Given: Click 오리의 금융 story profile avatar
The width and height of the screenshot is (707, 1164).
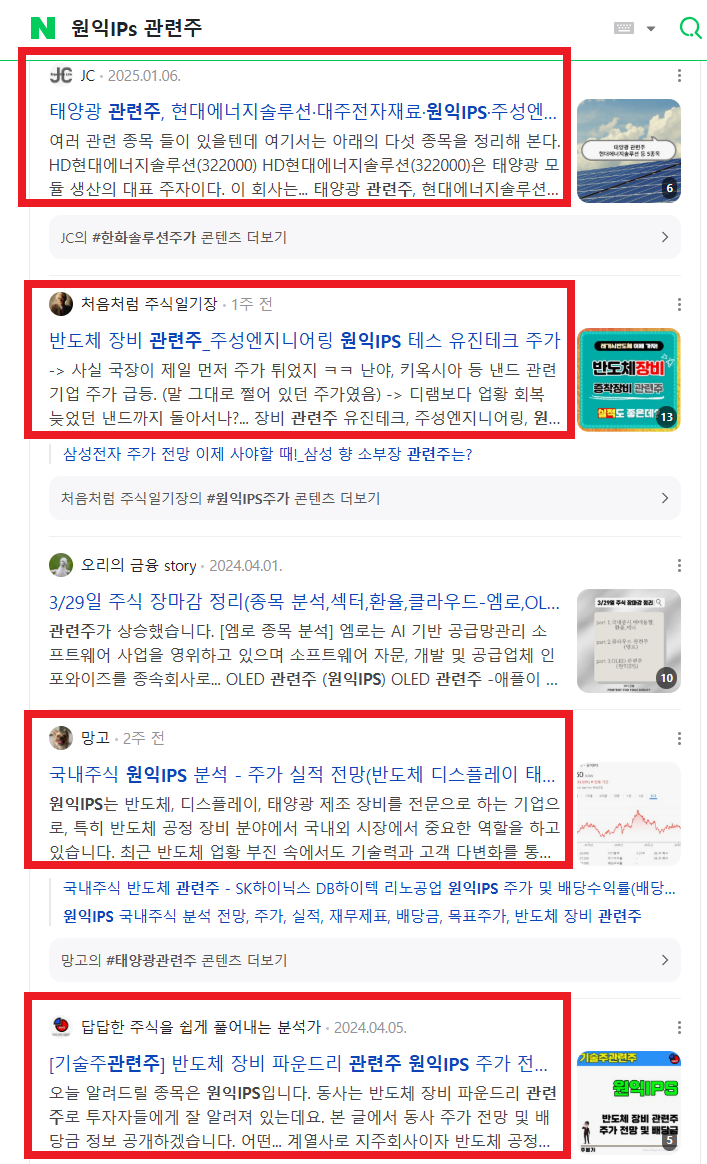Looking at the screenshot, I should click(x=61, y=566).
